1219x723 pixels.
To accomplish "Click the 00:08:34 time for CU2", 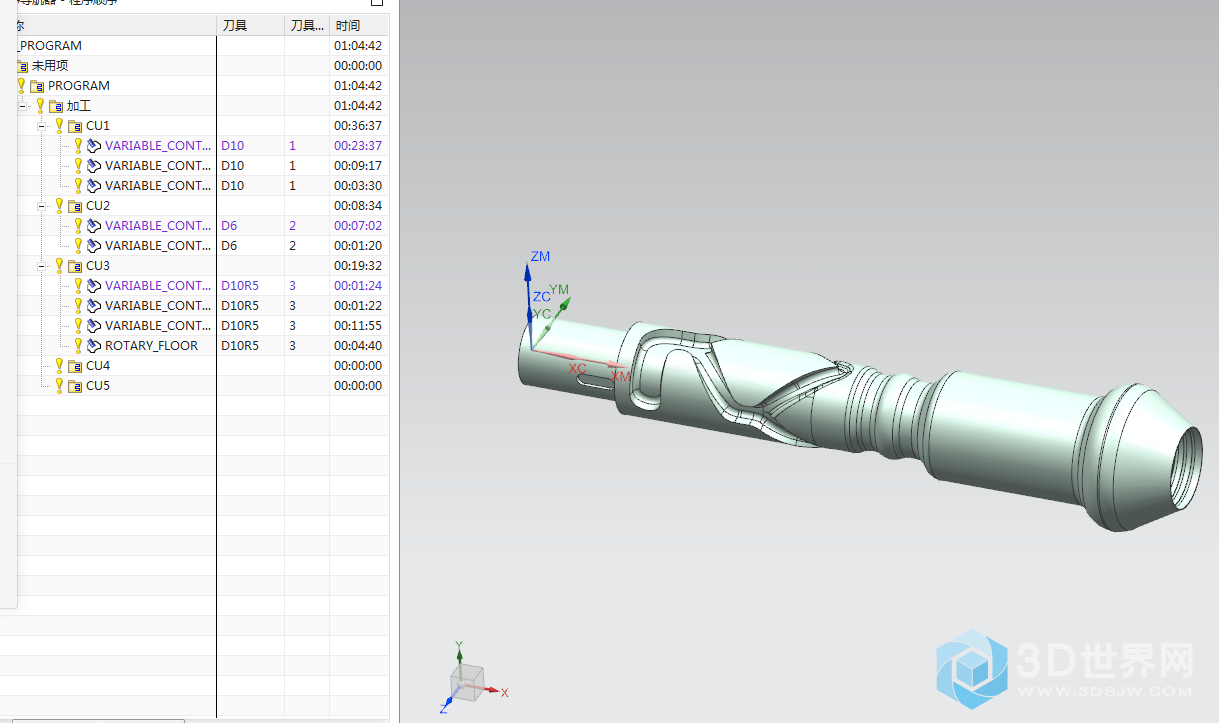I will point(358,206).
